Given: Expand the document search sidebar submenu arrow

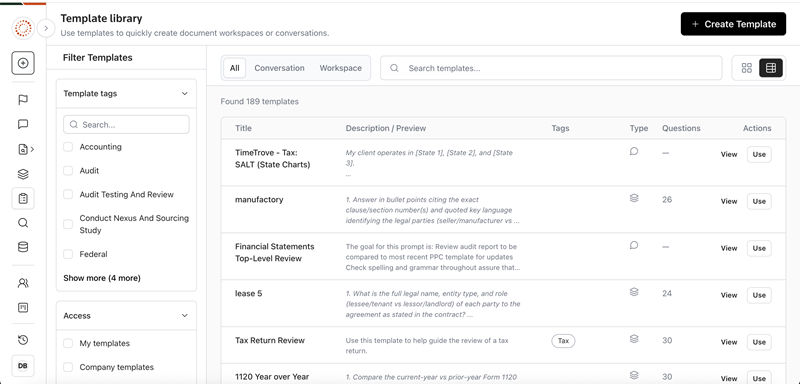Looking at the screenshot, I should pos(33,149).
